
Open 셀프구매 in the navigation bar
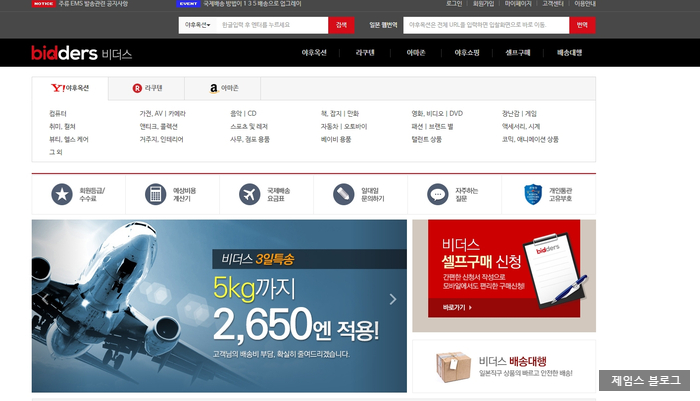click(x=517, y=53)
